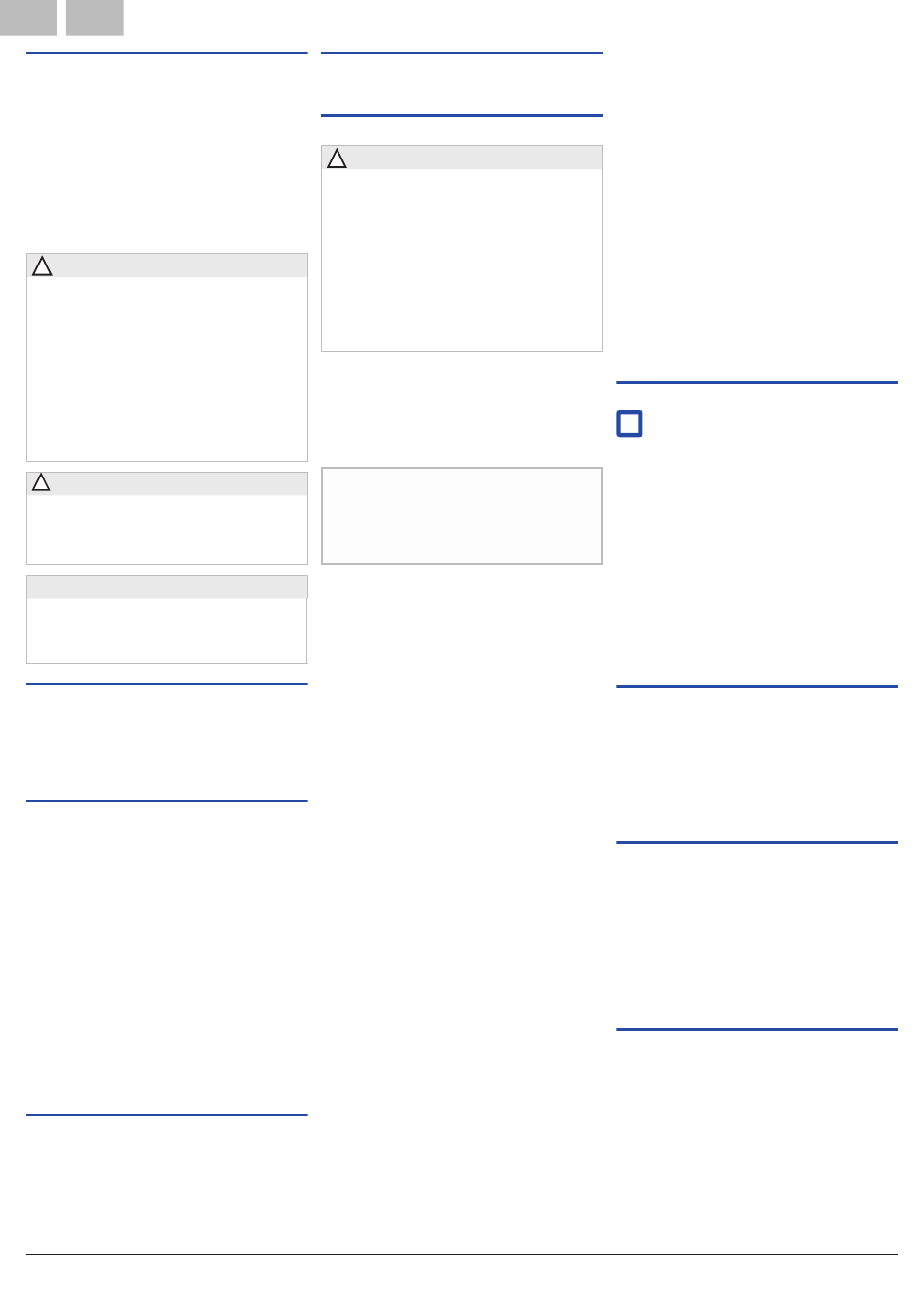
Task: Click the gray header of the short left warning box
Action: pos(167,483)
